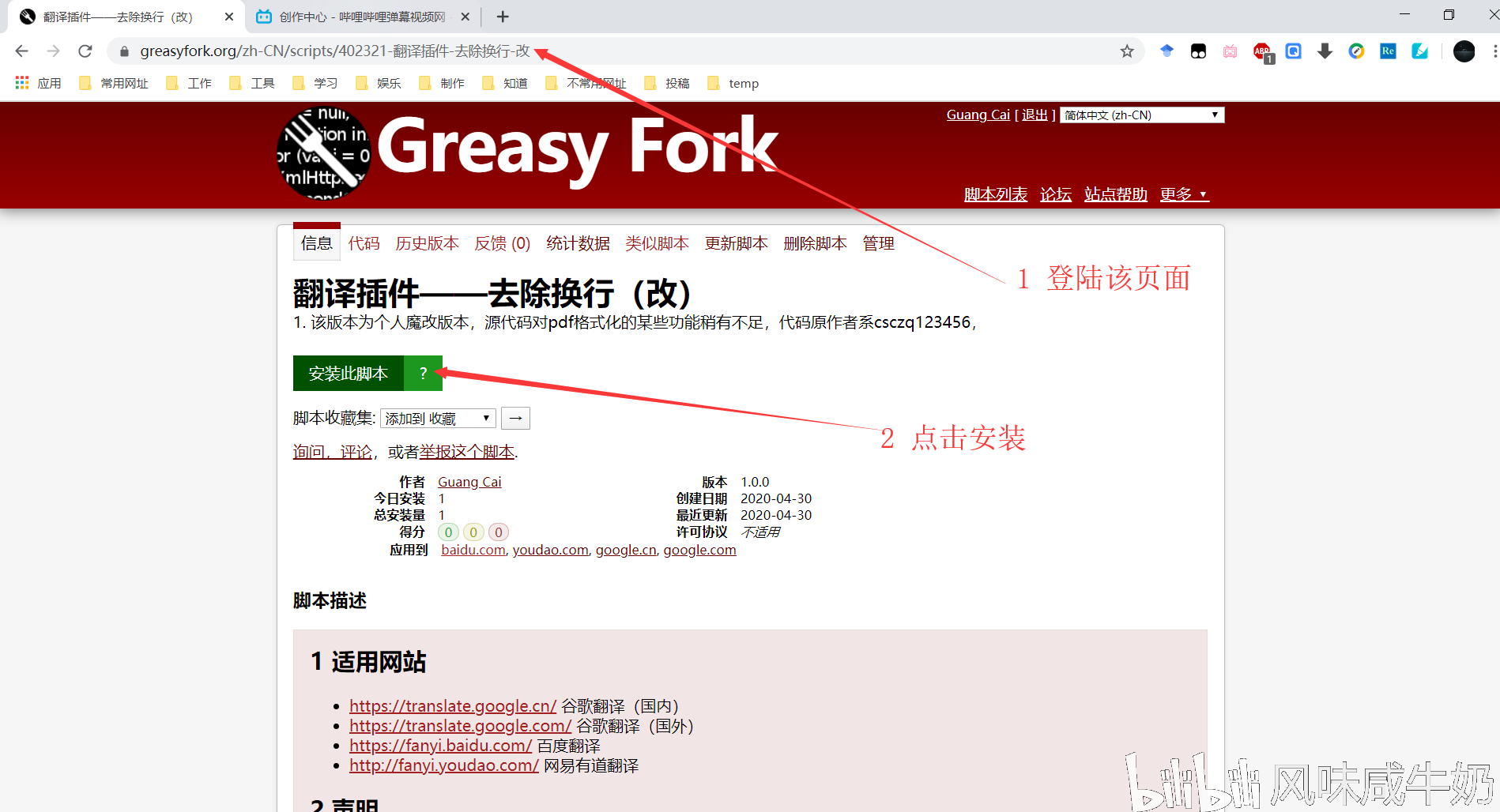Open the https://translate.google.cn/ link
The height and width of the screenshot is (812, 1500).
point(453,706)
